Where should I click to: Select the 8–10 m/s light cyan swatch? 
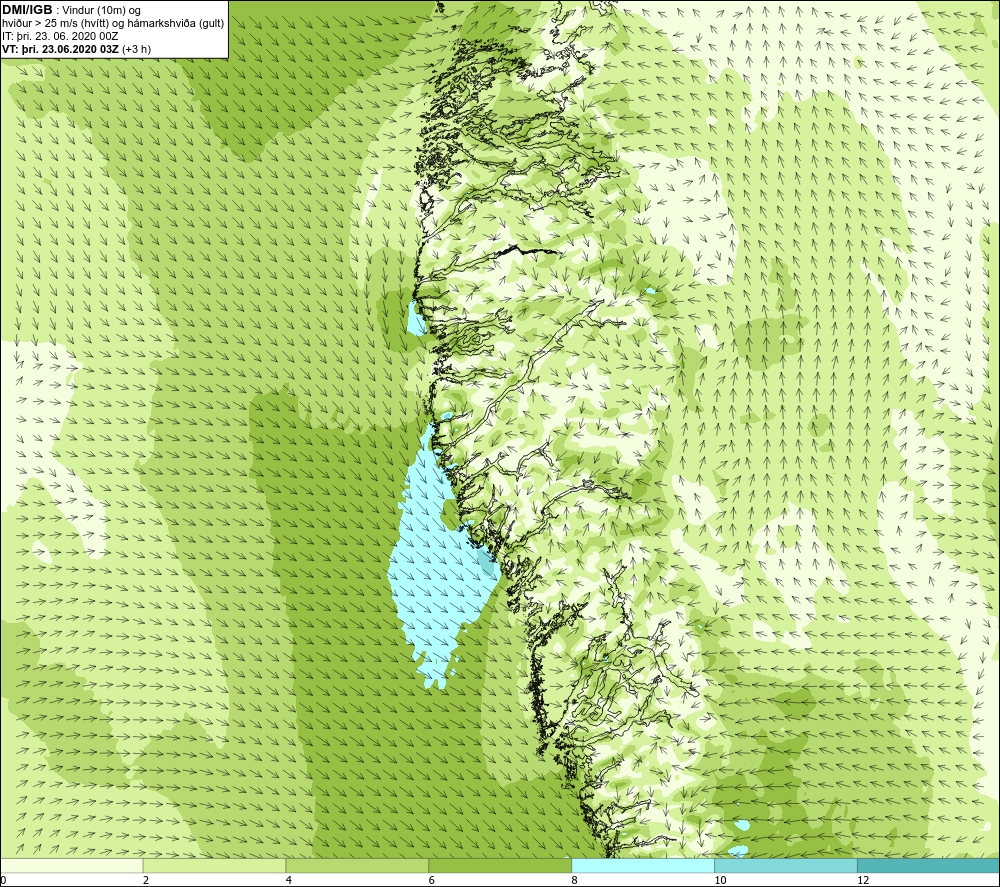tap(643, 865)
